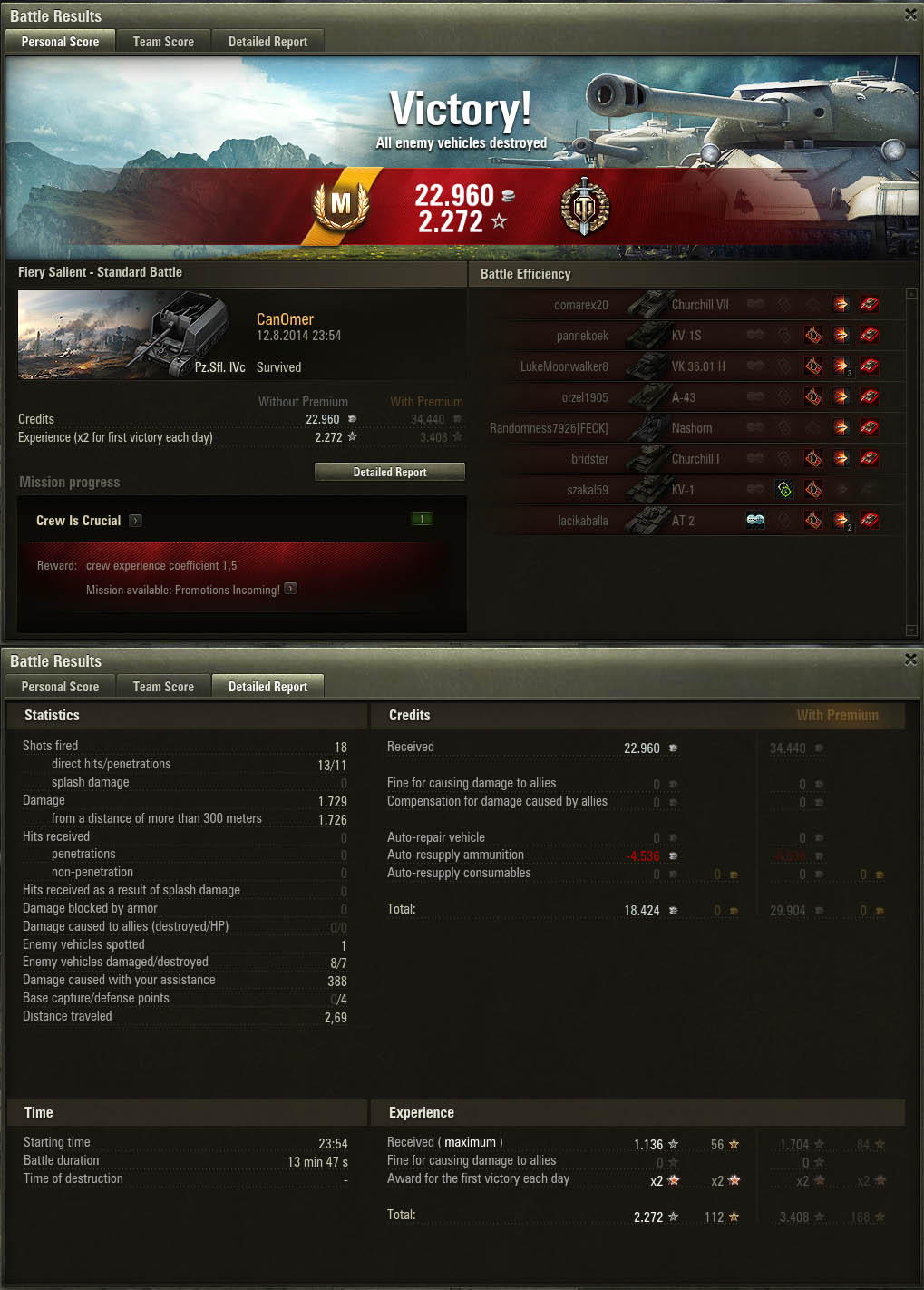924x1290 pixels.
Task: Click the critical hit icon for pannekoek
Action: tap(813, 336)
